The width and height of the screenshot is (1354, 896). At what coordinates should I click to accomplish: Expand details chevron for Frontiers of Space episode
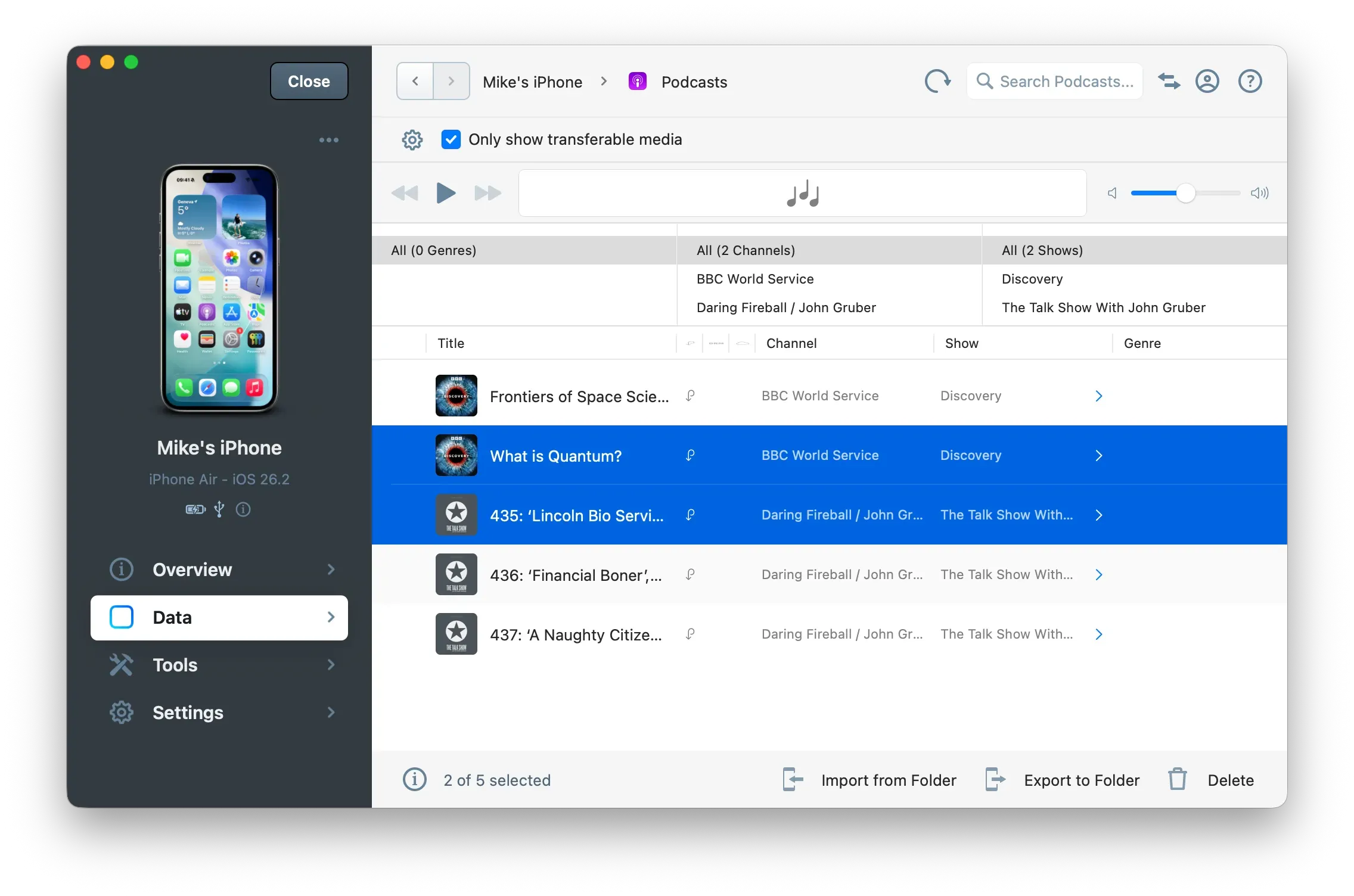pyautogui.click(x=1099, y=396)
